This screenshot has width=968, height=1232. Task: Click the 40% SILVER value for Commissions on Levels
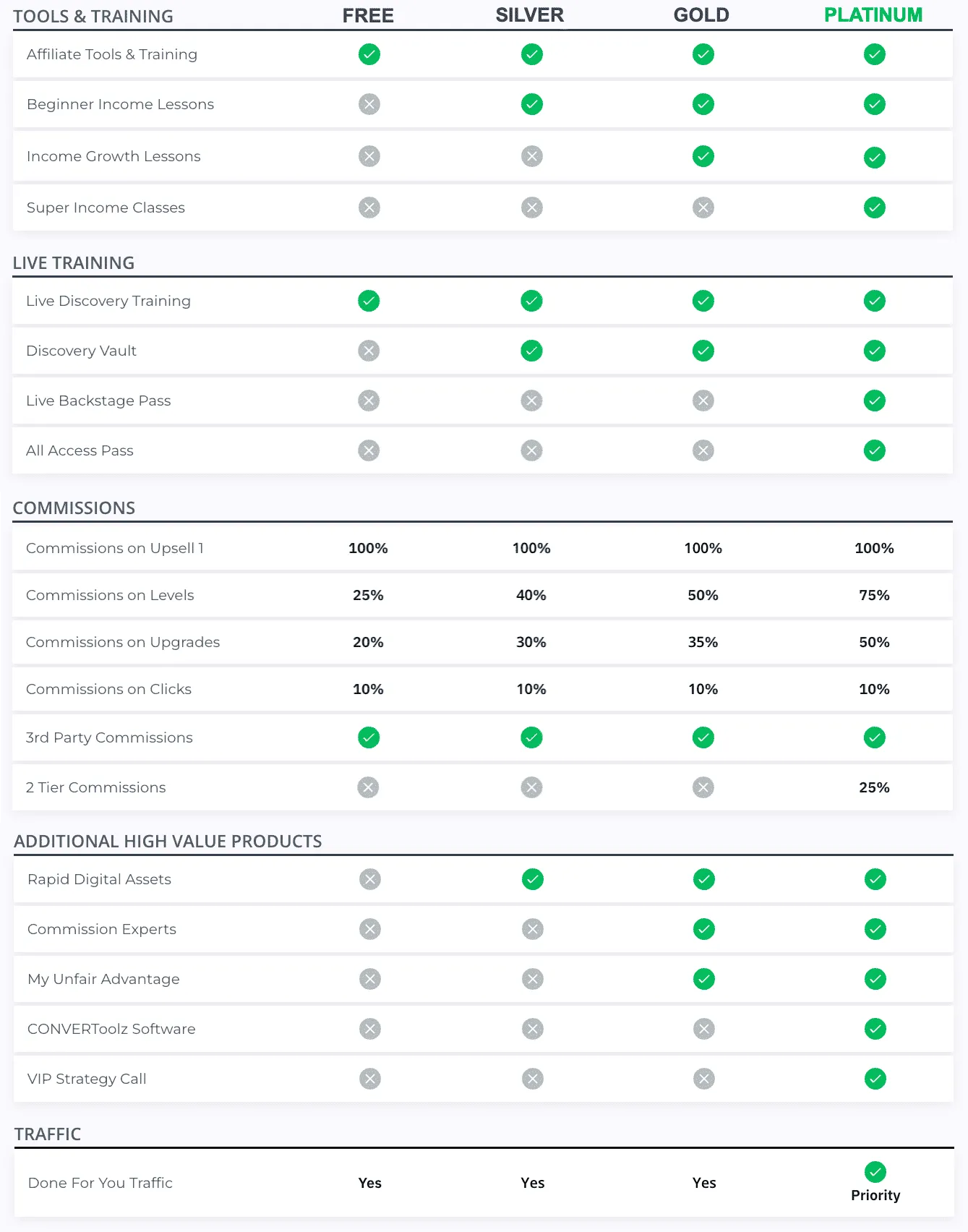pos(531,595)
